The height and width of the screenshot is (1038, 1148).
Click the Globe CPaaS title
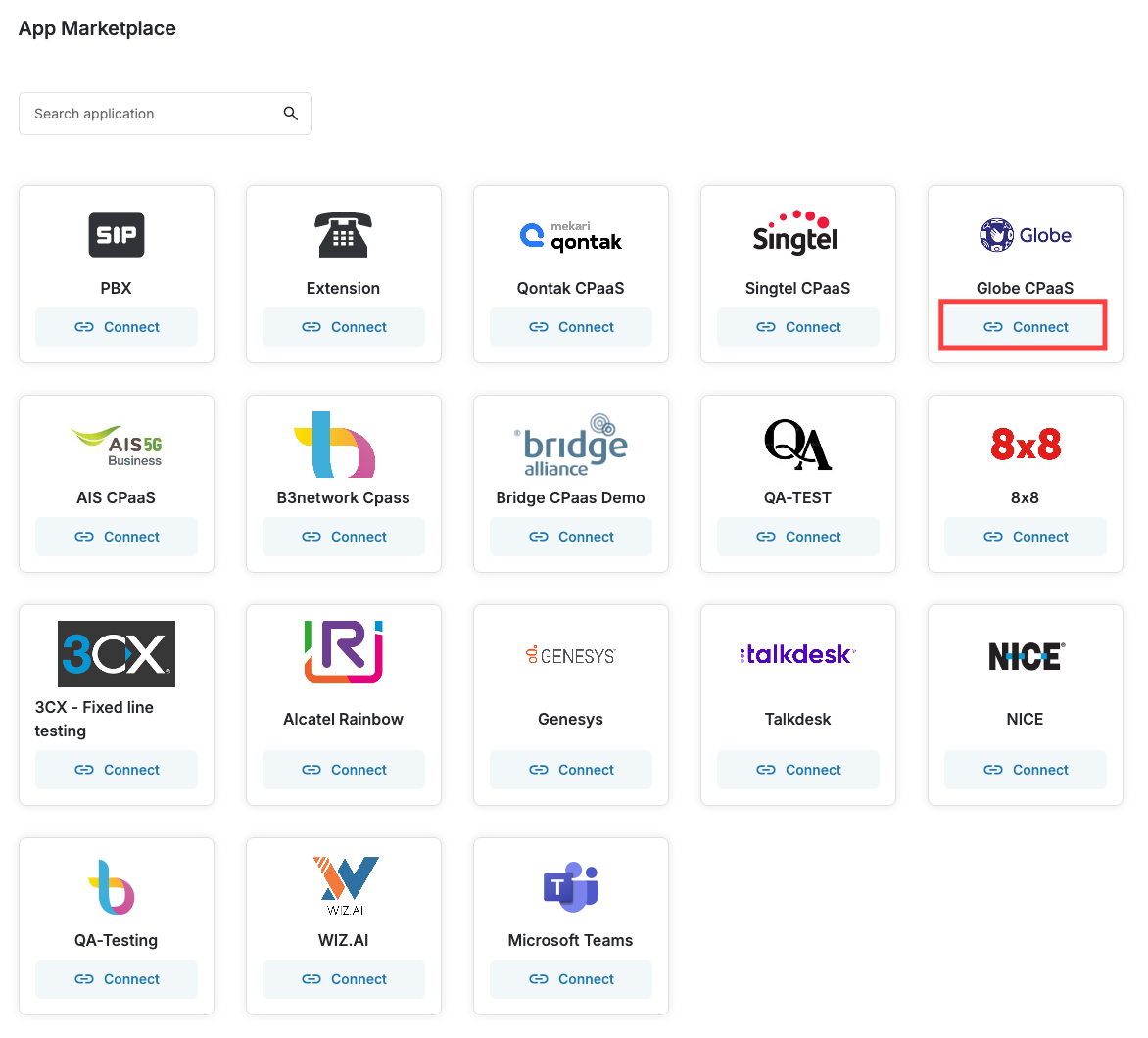[1025, 288]
